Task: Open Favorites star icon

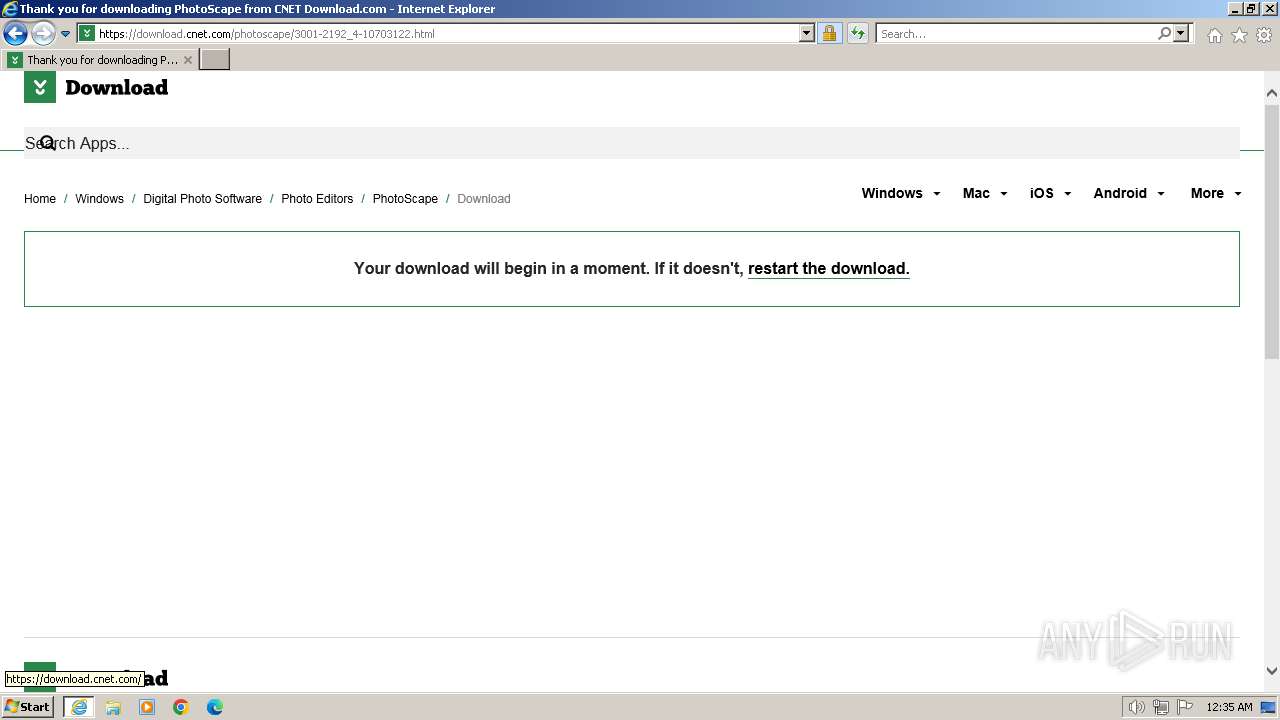Action: click(1239, 35)
